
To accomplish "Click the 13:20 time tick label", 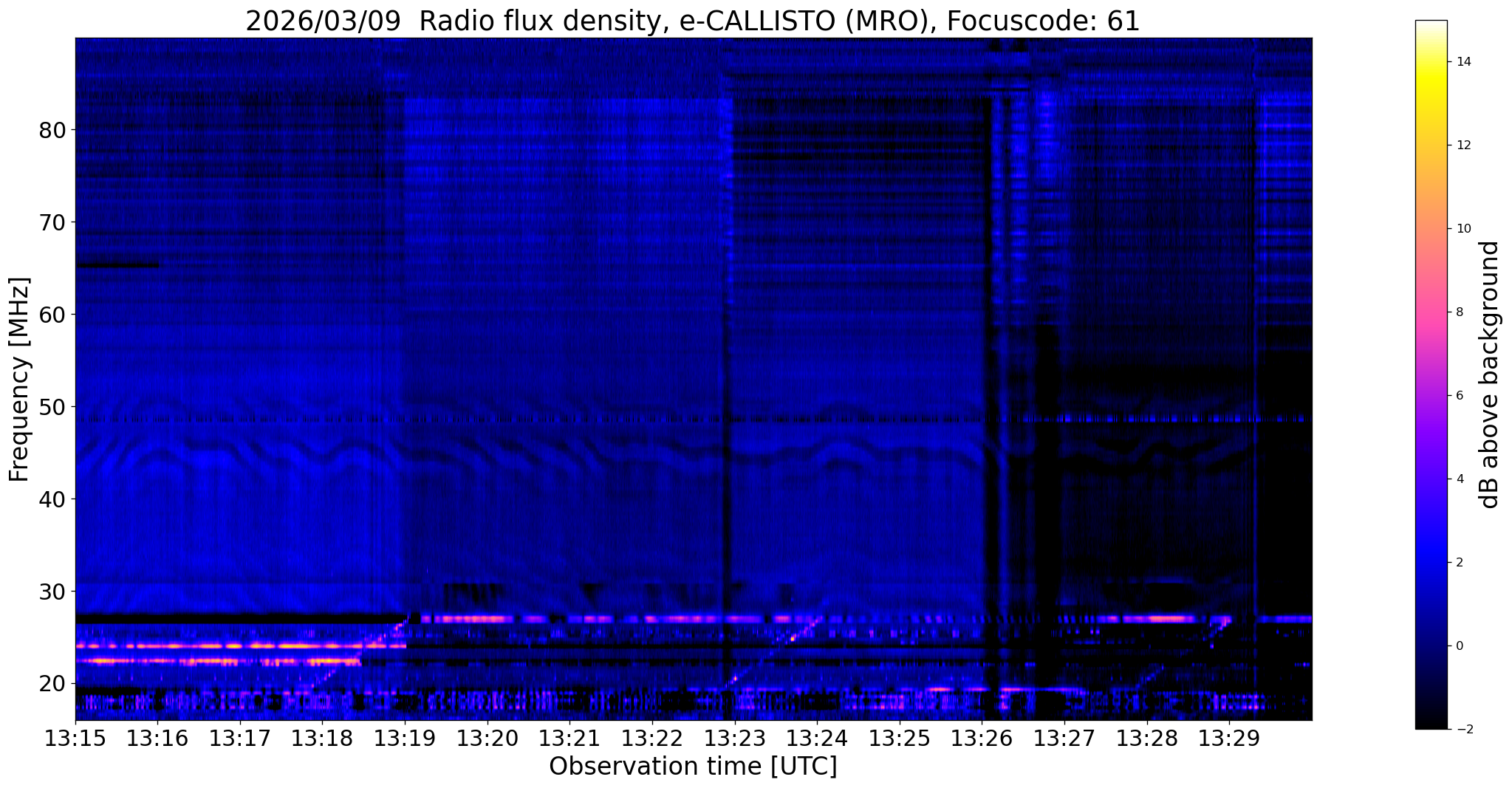I will pyautogui.click(x=488, y=739).
